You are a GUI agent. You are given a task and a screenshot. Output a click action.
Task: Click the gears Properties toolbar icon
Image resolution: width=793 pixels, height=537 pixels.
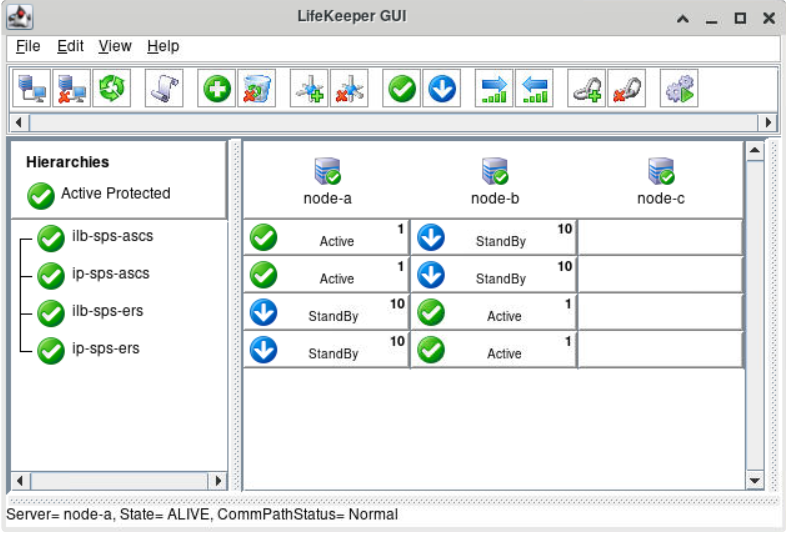[x=680, y=88]
